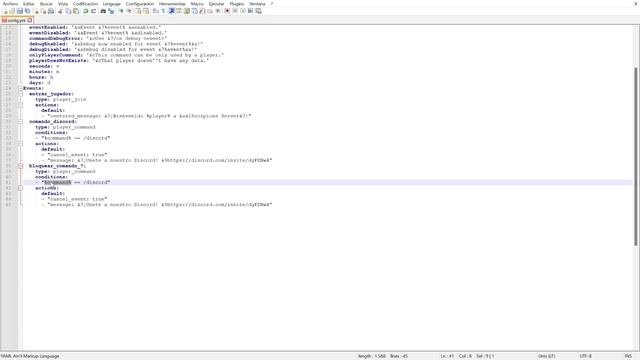640x360 pixels.
Task: Click the play recorded macro icon
Action: click(243, 11)
